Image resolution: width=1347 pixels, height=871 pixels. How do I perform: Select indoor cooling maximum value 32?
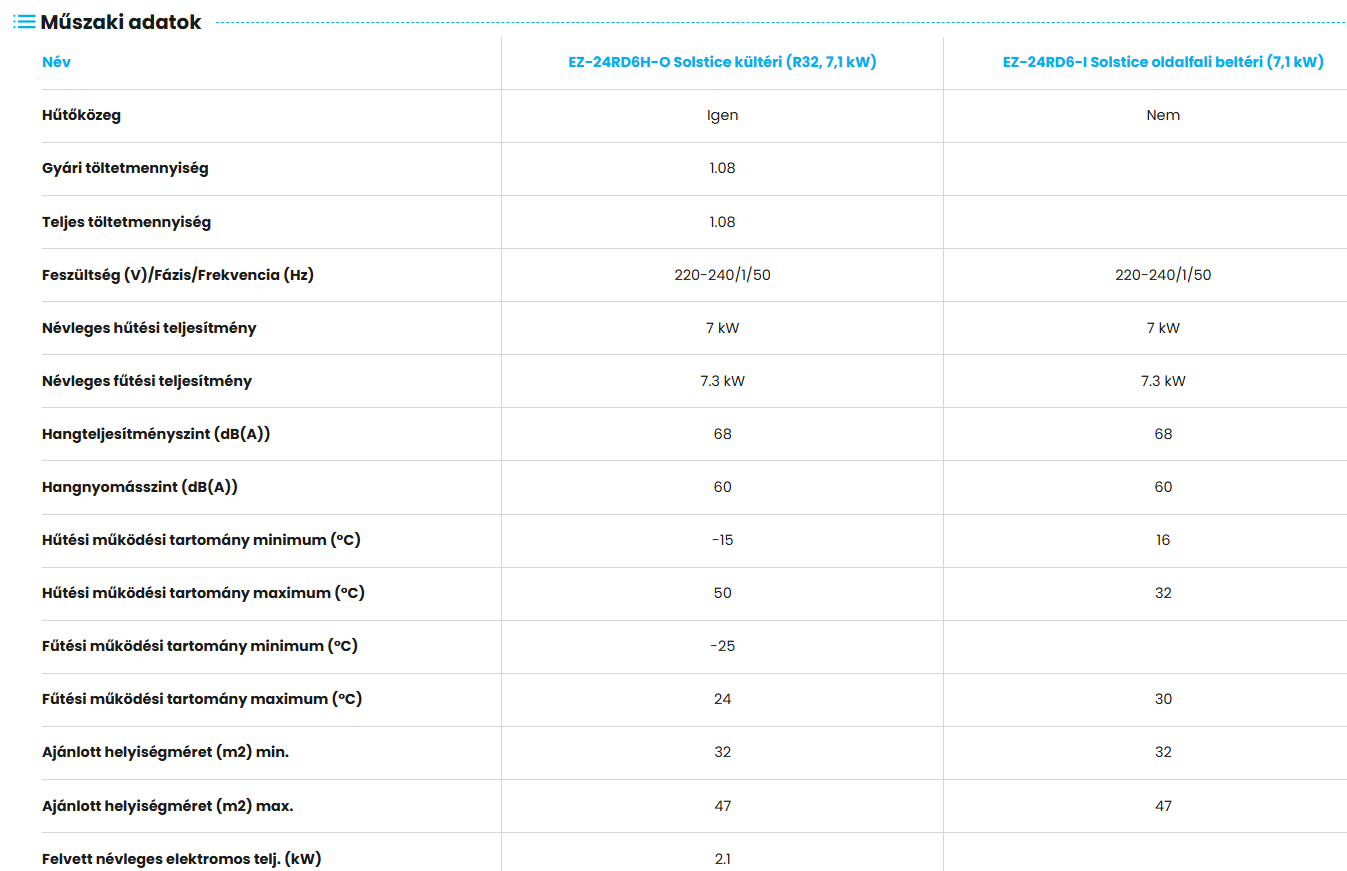coord(1163,593)
